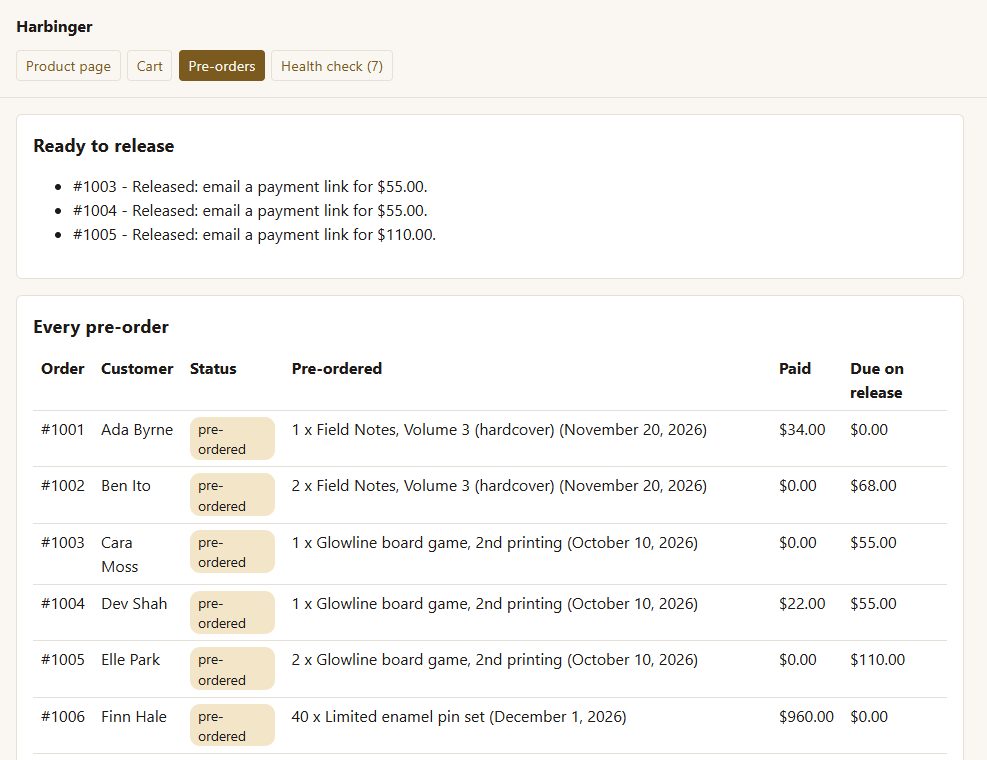Click the Harbinger store title
This screenshot has height=760, width=987.
point(54,26)
